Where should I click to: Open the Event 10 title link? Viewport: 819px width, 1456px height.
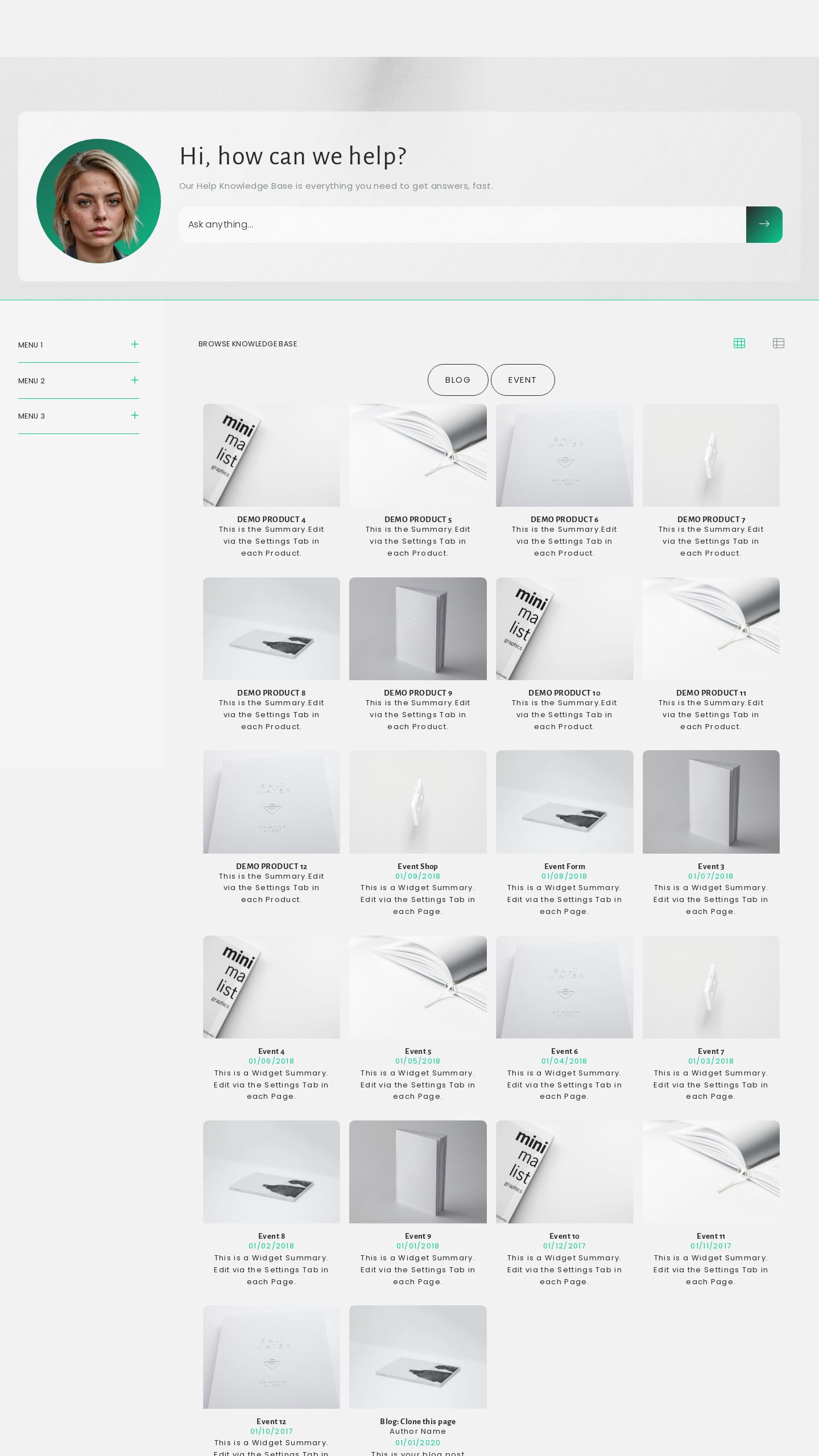click(x=565, y=1236)
